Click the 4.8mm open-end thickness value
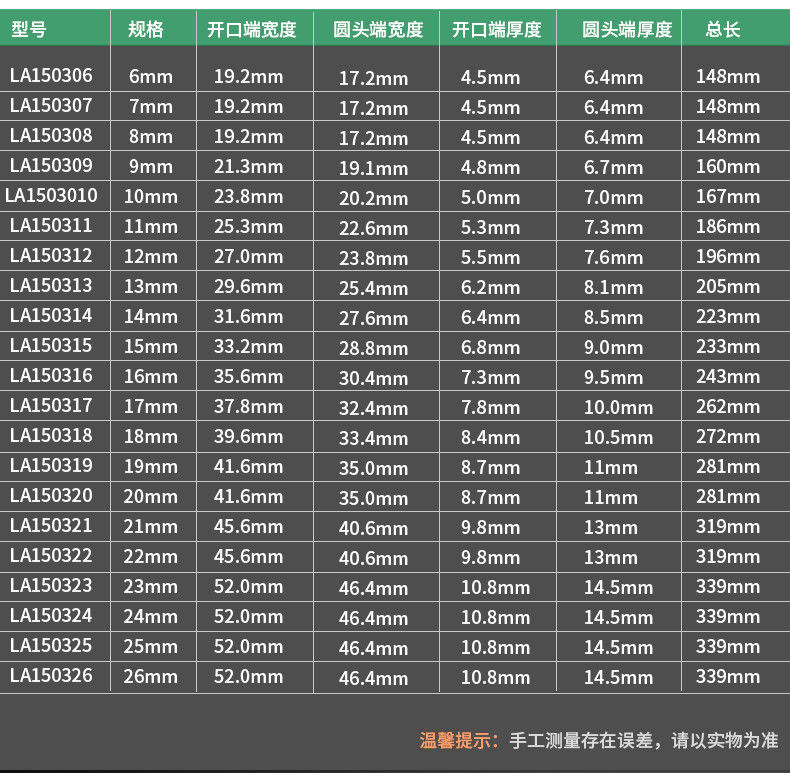 [x=490, y=167]
